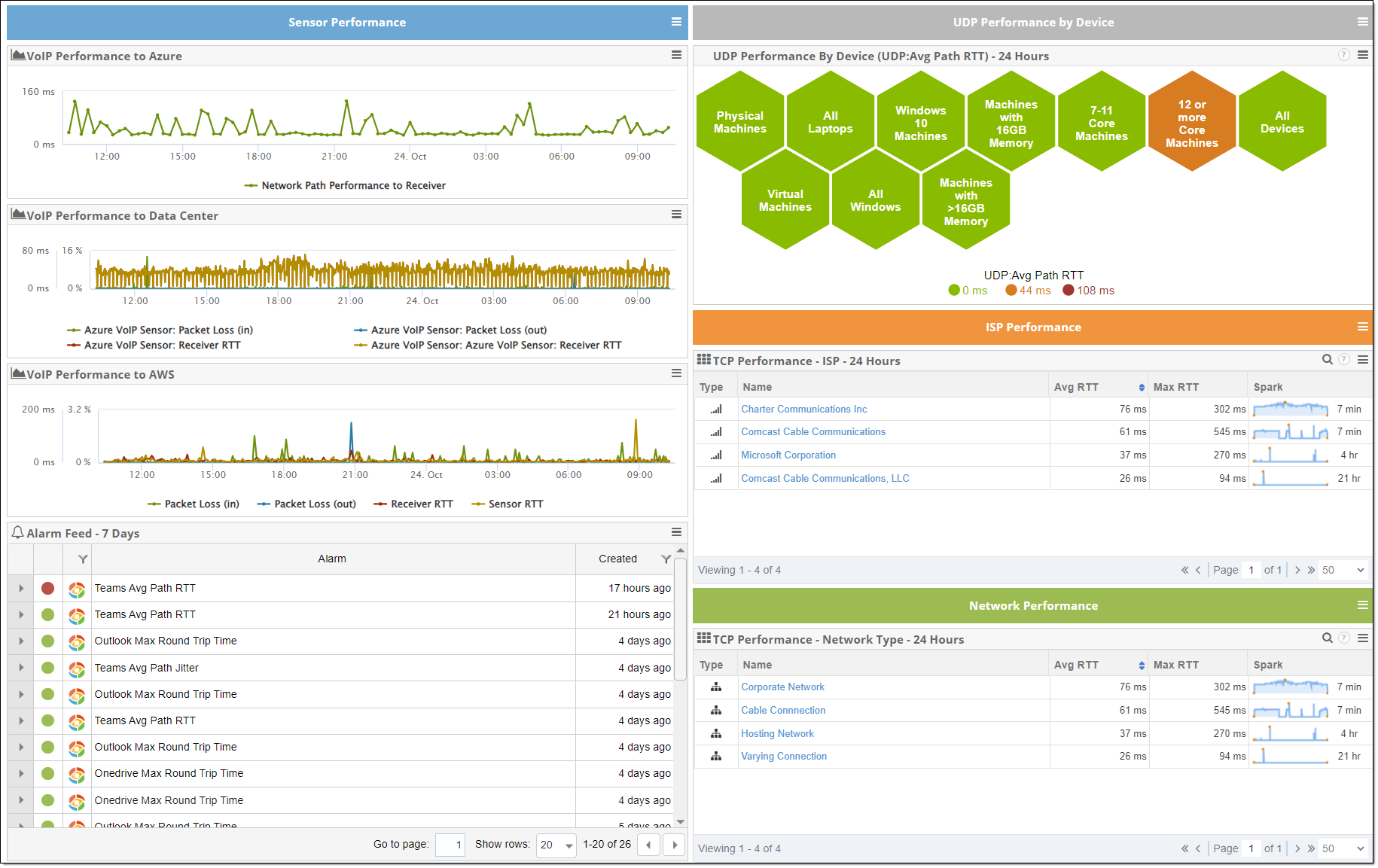Click search icon in TCP Performance ISP widget
The width and height of the screenshot is (1378, 868).
(x=1328, y=360)
